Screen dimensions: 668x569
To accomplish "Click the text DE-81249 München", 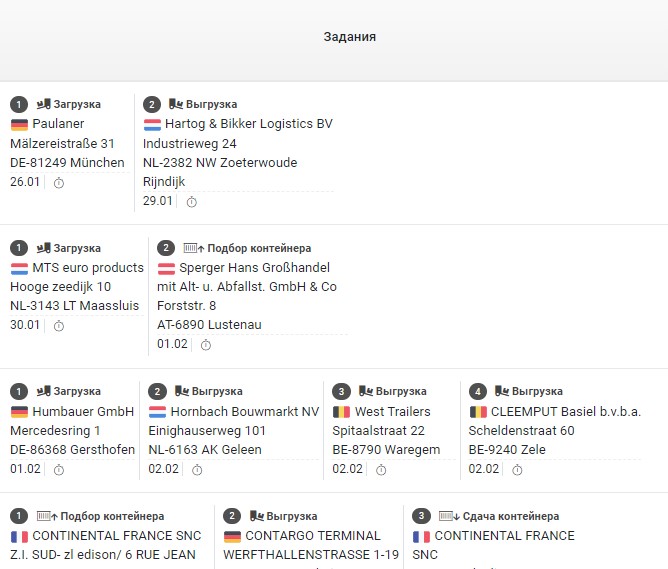I will [67, 163].
